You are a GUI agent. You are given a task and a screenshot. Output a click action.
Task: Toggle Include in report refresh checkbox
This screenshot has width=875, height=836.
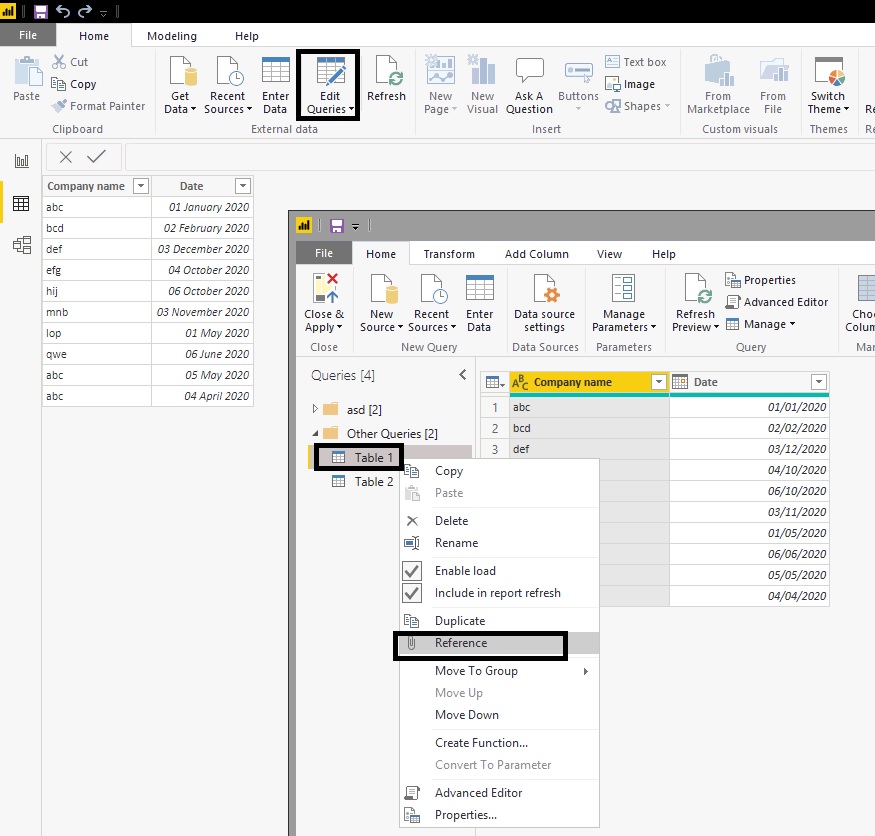(x=412, y=593)
